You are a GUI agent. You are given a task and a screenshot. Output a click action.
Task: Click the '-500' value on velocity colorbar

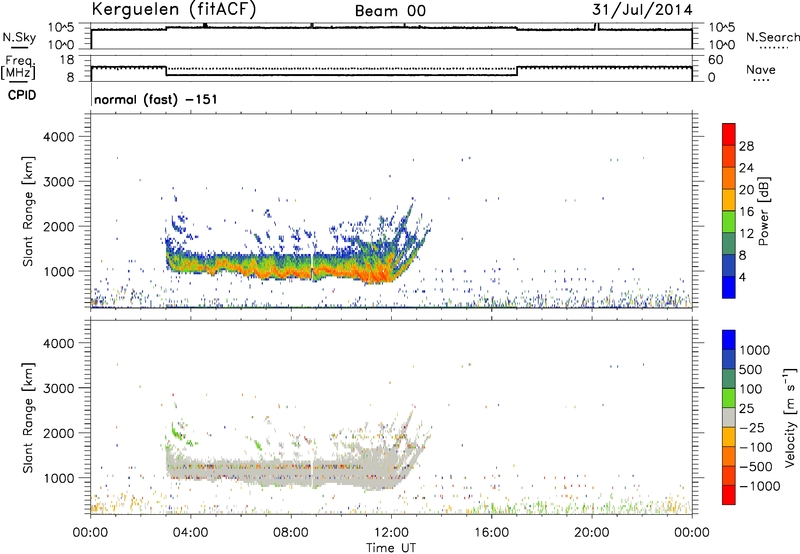[x=756, y=467]
